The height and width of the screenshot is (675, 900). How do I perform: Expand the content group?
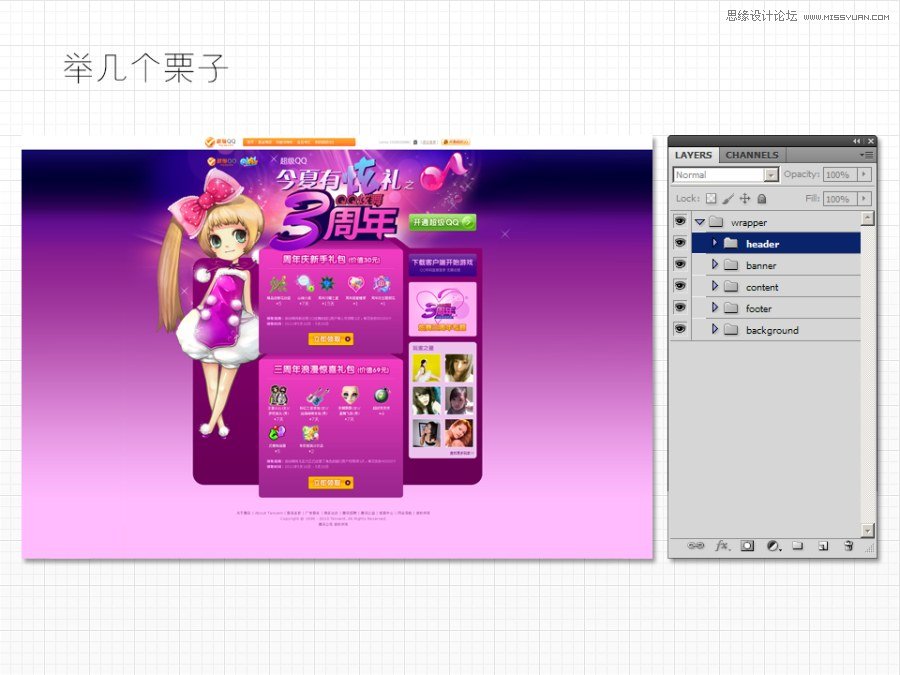(x=715, y=286)
